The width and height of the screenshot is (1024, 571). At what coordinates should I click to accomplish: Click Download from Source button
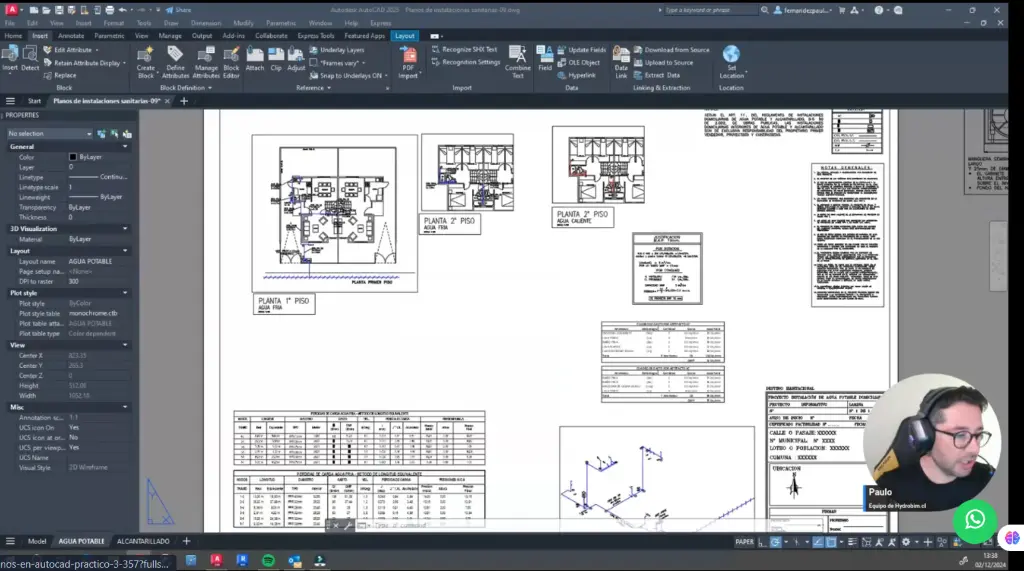click(x=676, y=49)
